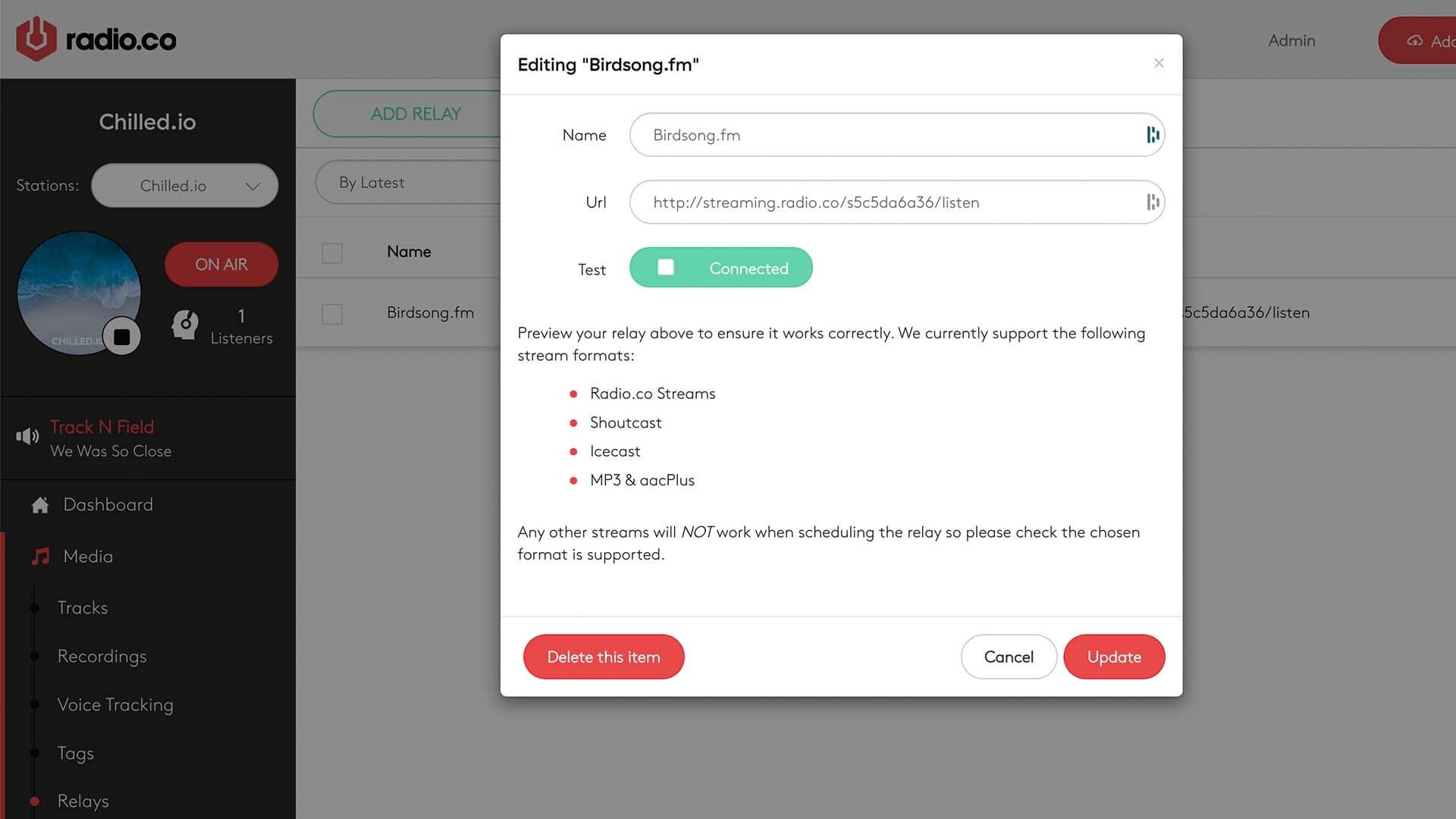The image size is (1456, 819).
Task: Open the Admin menu in header
Action: (1291, 41)
